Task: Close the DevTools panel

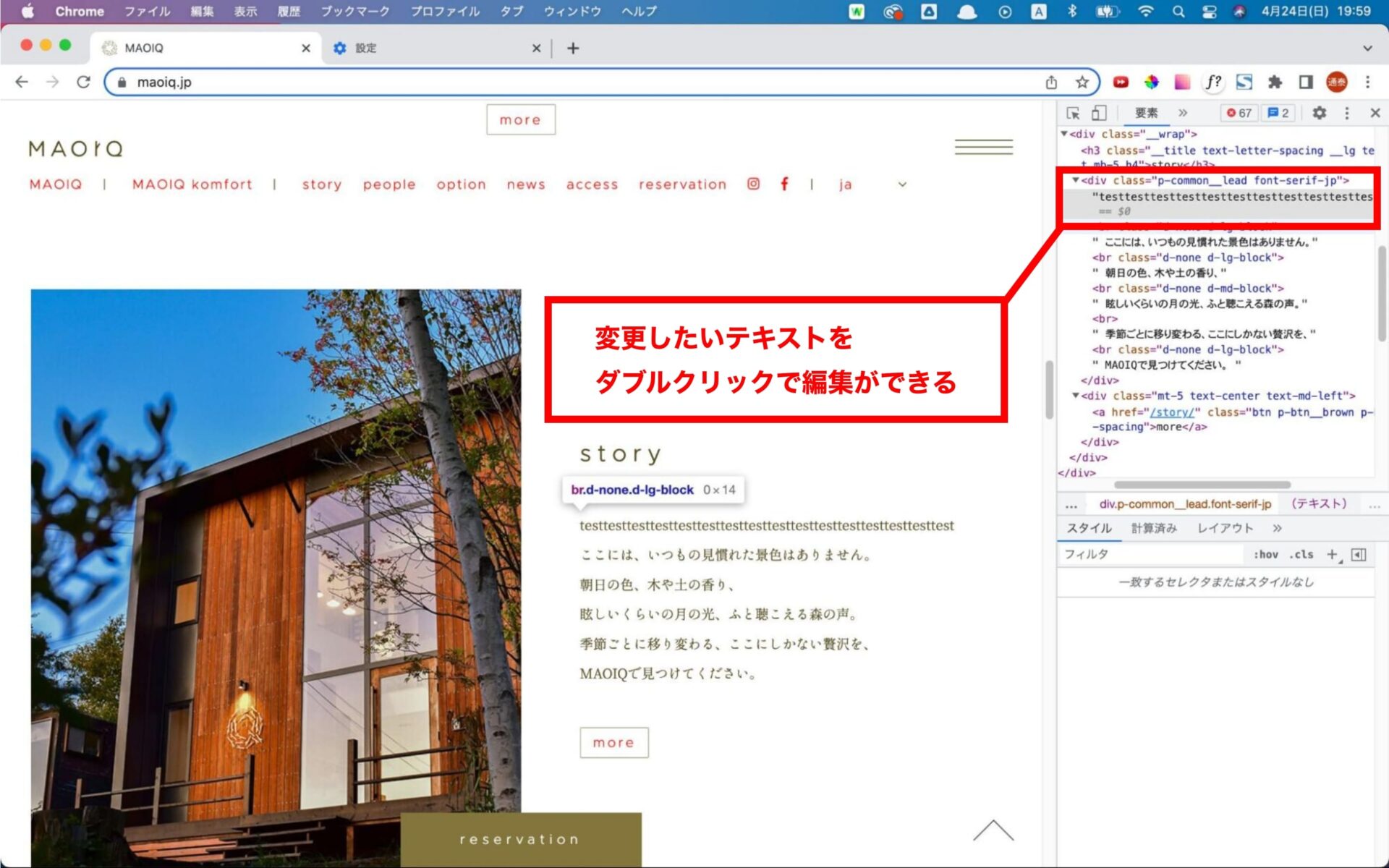Action: click(1375, 113)
